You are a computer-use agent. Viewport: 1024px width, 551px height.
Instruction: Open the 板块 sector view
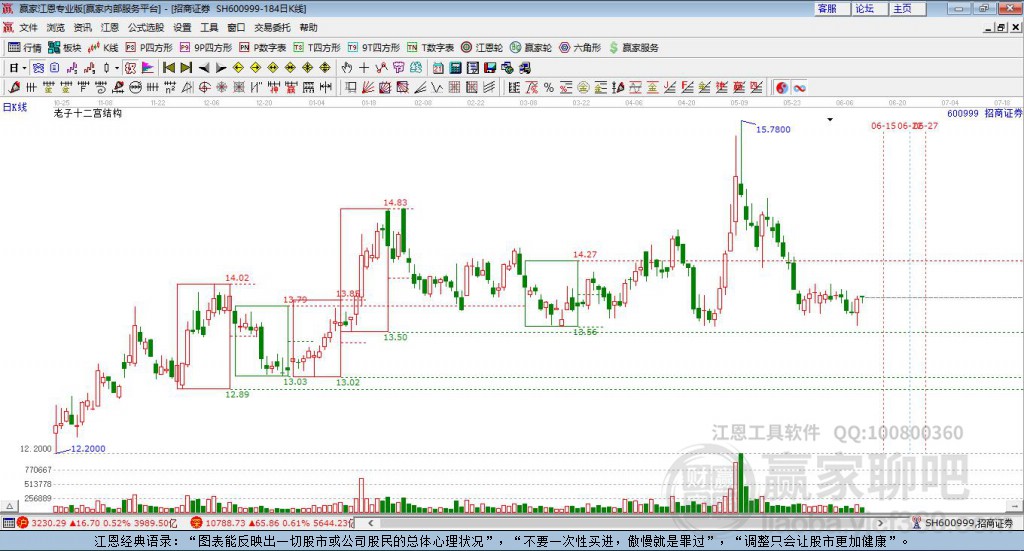tap(64, 48)
